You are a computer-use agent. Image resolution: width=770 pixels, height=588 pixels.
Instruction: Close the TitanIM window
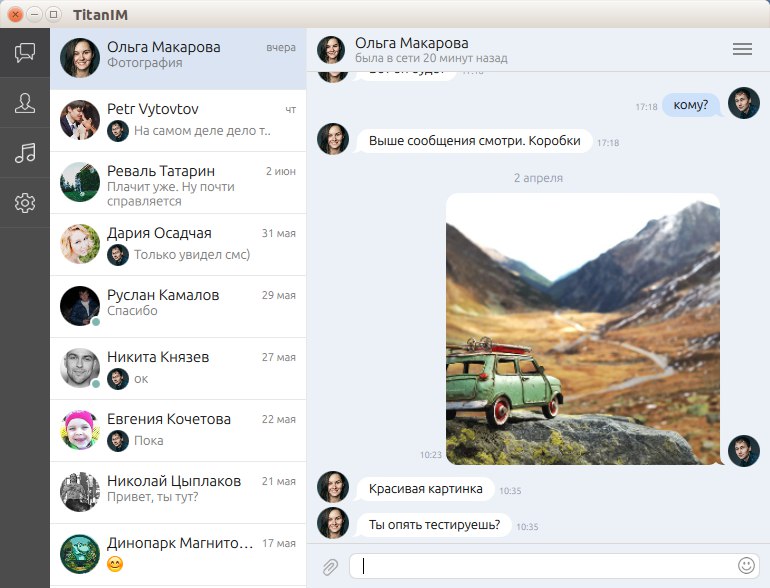click(15, 15)
